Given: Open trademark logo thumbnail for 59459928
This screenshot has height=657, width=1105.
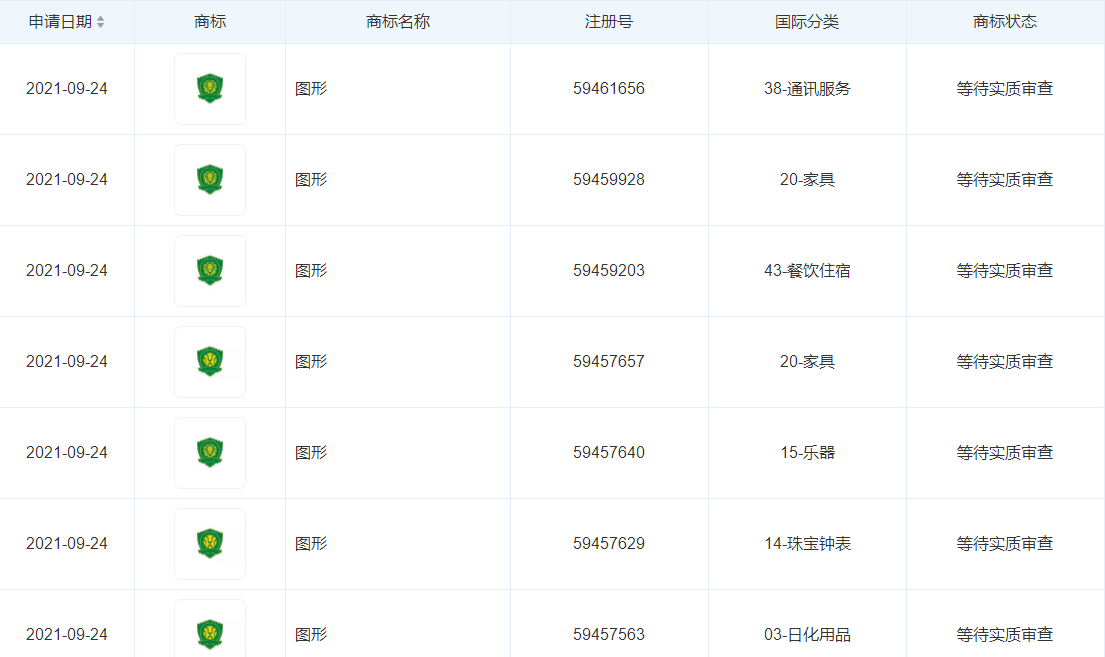Looking at the screenshot, I should tap(210, 180).
